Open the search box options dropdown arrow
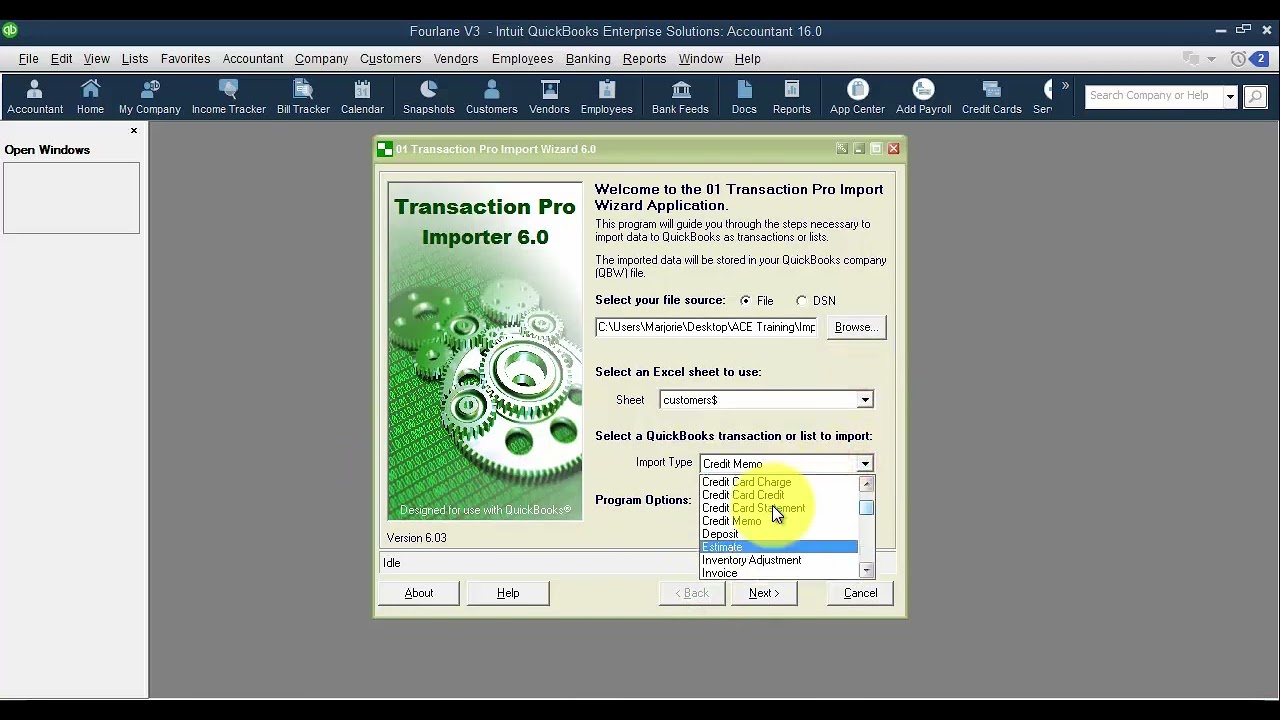This screenshot has width=1280, height=720. 1231,97
